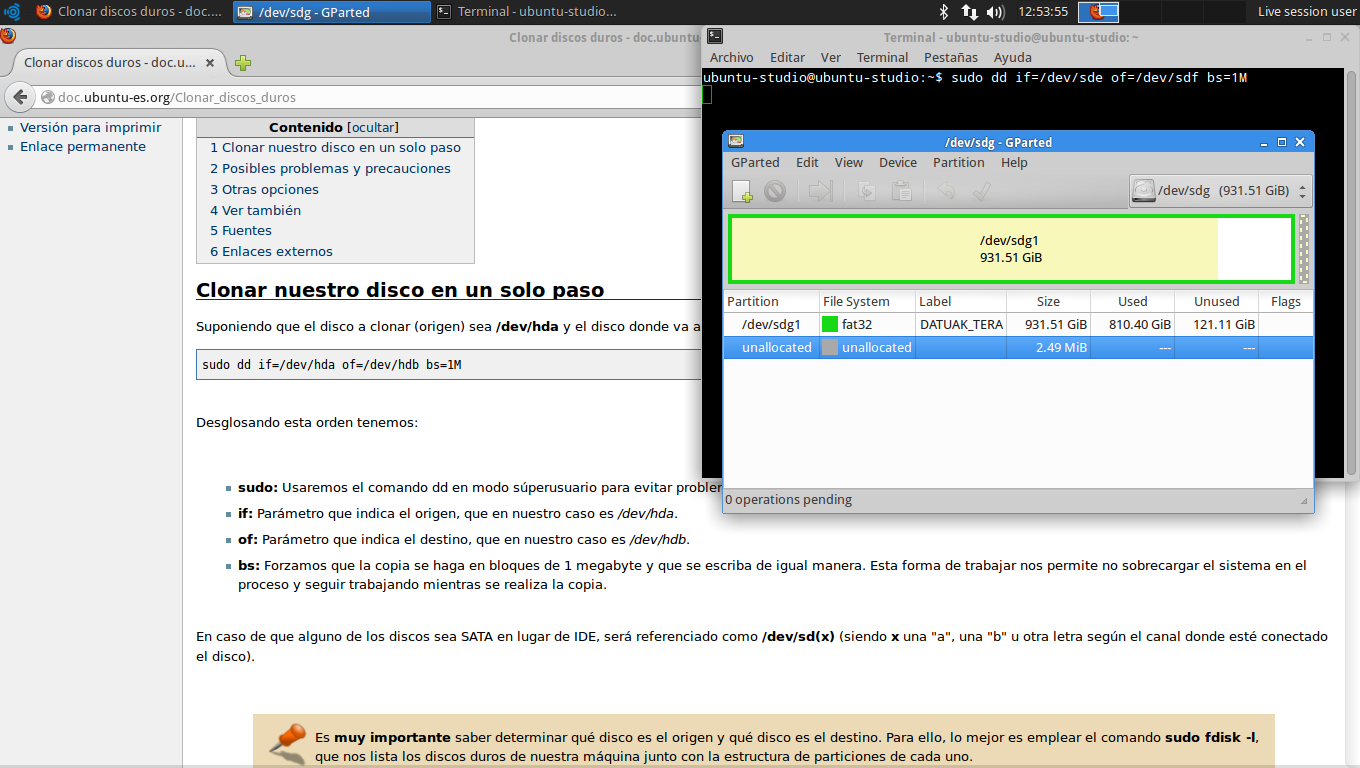Open the Ver menu in Terminal

click(x=831, y=57)
